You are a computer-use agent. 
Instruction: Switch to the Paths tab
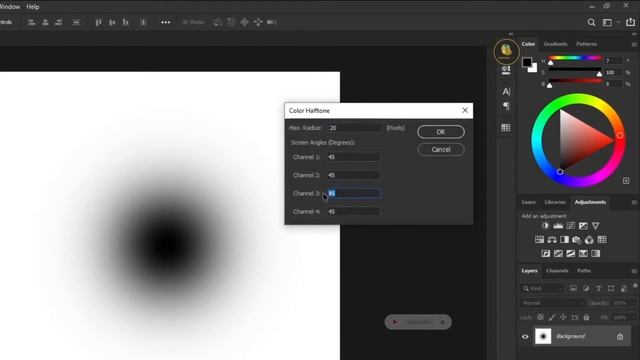pos(584,271)
